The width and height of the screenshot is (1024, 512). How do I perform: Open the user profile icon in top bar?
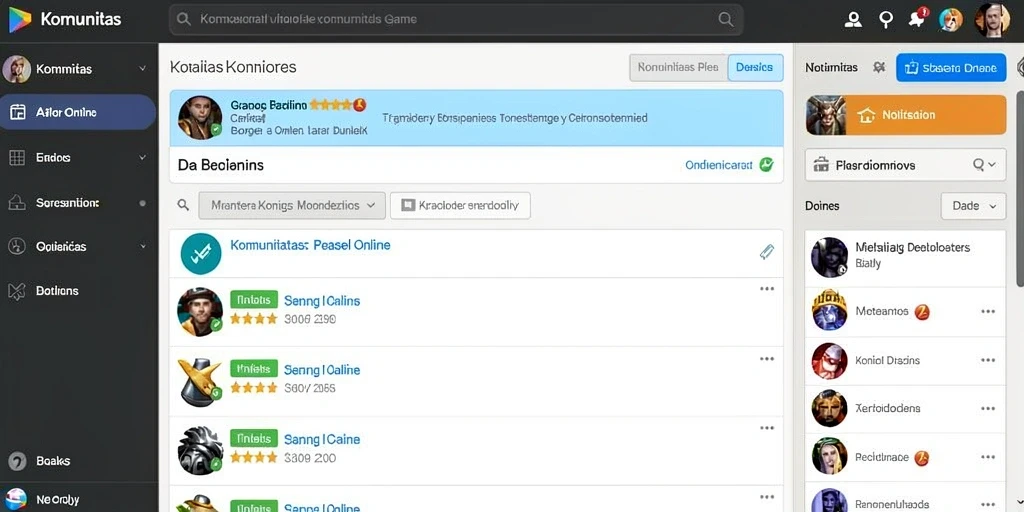click(x=853, y=20)
